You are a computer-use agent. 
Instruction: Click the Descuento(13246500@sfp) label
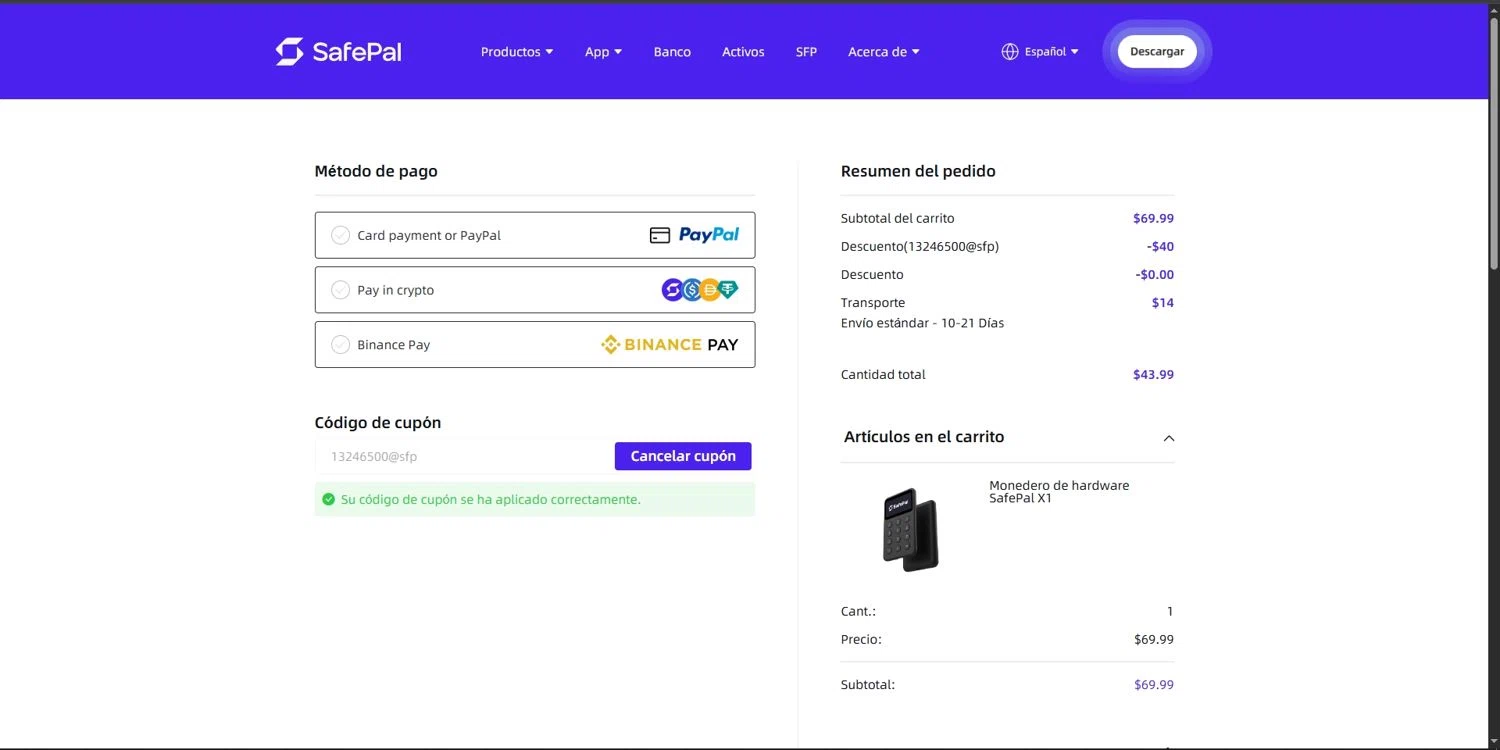point(920,246)
